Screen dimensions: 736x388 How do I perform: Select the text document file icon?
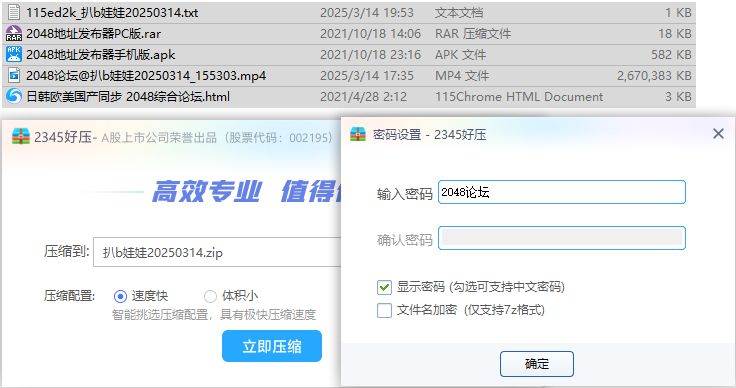pyautogui.click(x=14, y=12)
